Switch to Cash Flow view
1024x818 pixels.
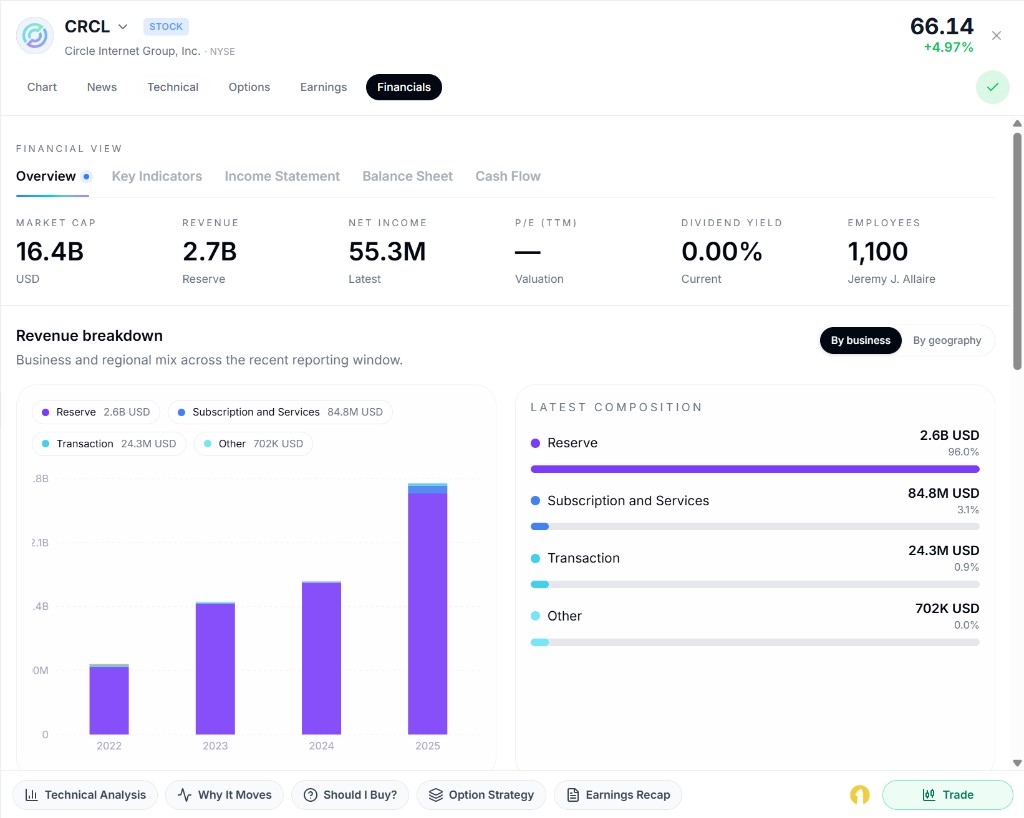point(508,176)
